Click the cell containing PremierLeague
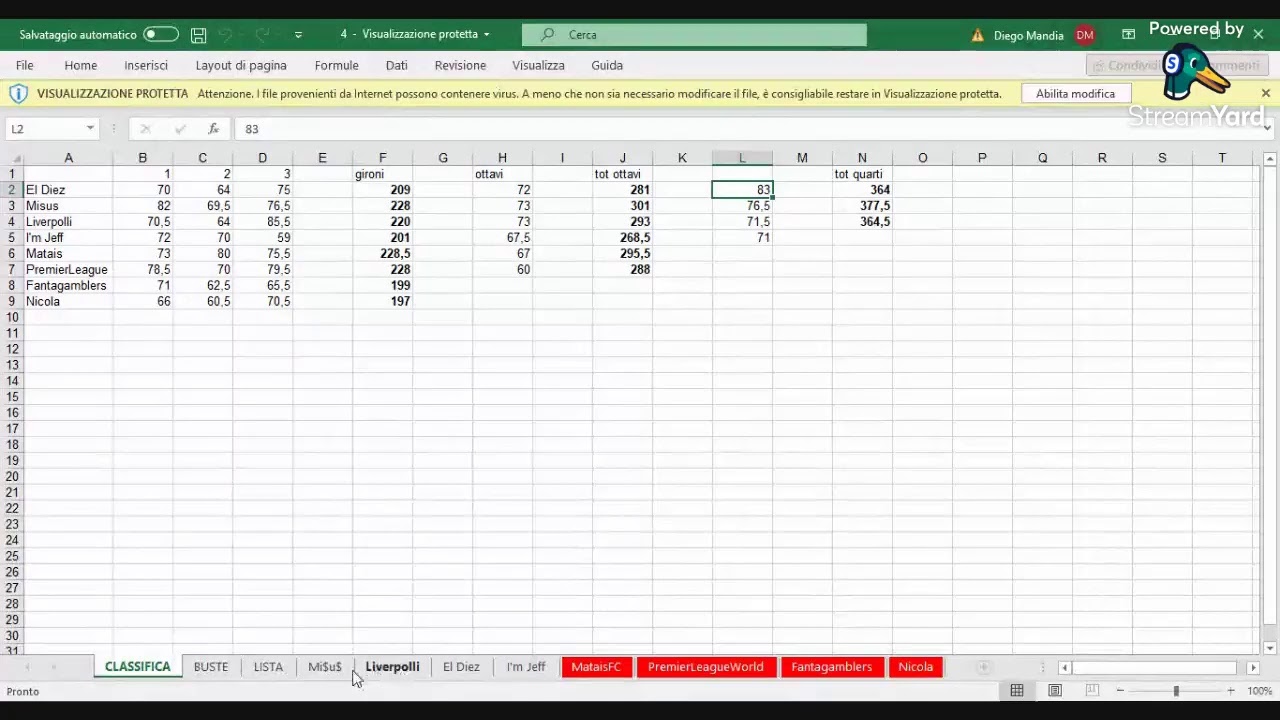Screen dimensions: 1280x720 pyautogui.click(x=68, y=270)
